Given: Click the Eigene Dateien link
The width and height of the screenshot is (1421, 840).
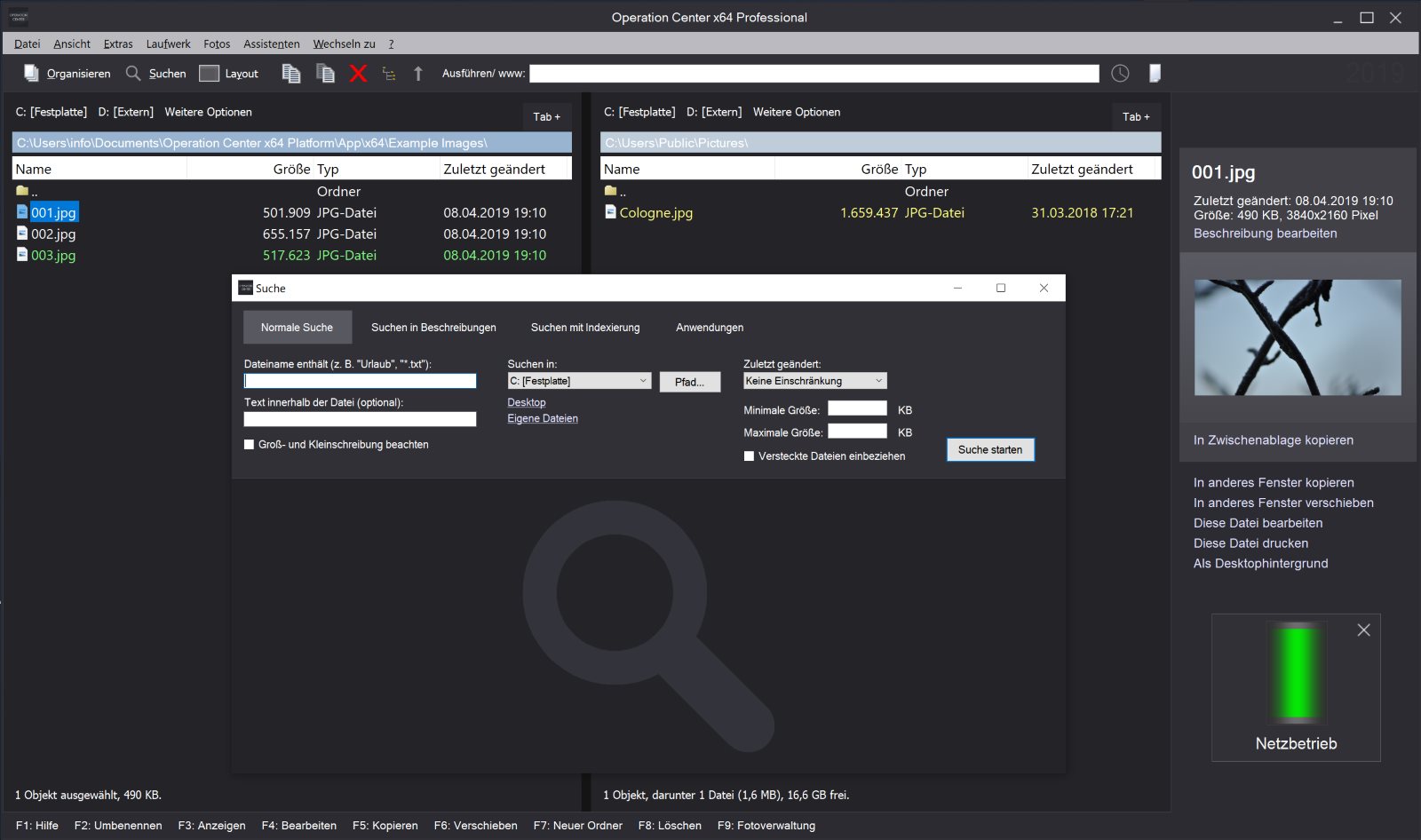Looking at the screenshot, I should click(542, 418).
